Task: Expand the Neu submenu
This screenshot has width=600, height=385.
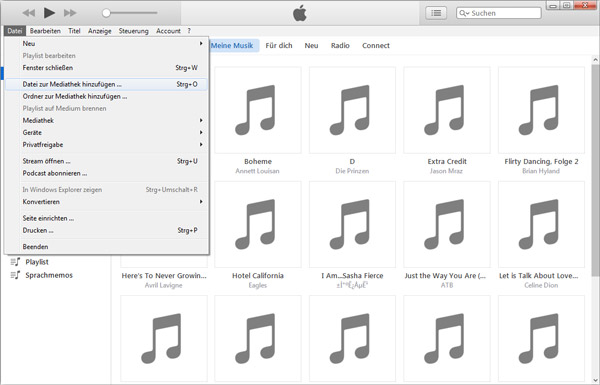Action: click(107, 44)
